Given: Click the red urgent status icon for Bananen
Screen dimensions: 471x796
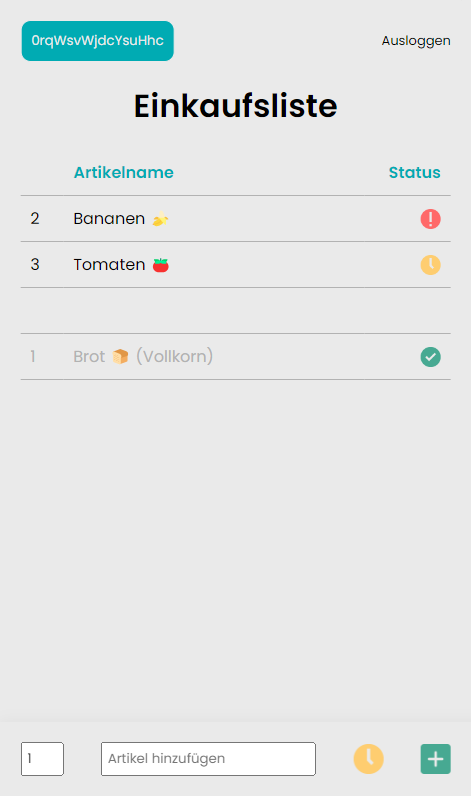Looking at the screenshot, I should 430,219.
